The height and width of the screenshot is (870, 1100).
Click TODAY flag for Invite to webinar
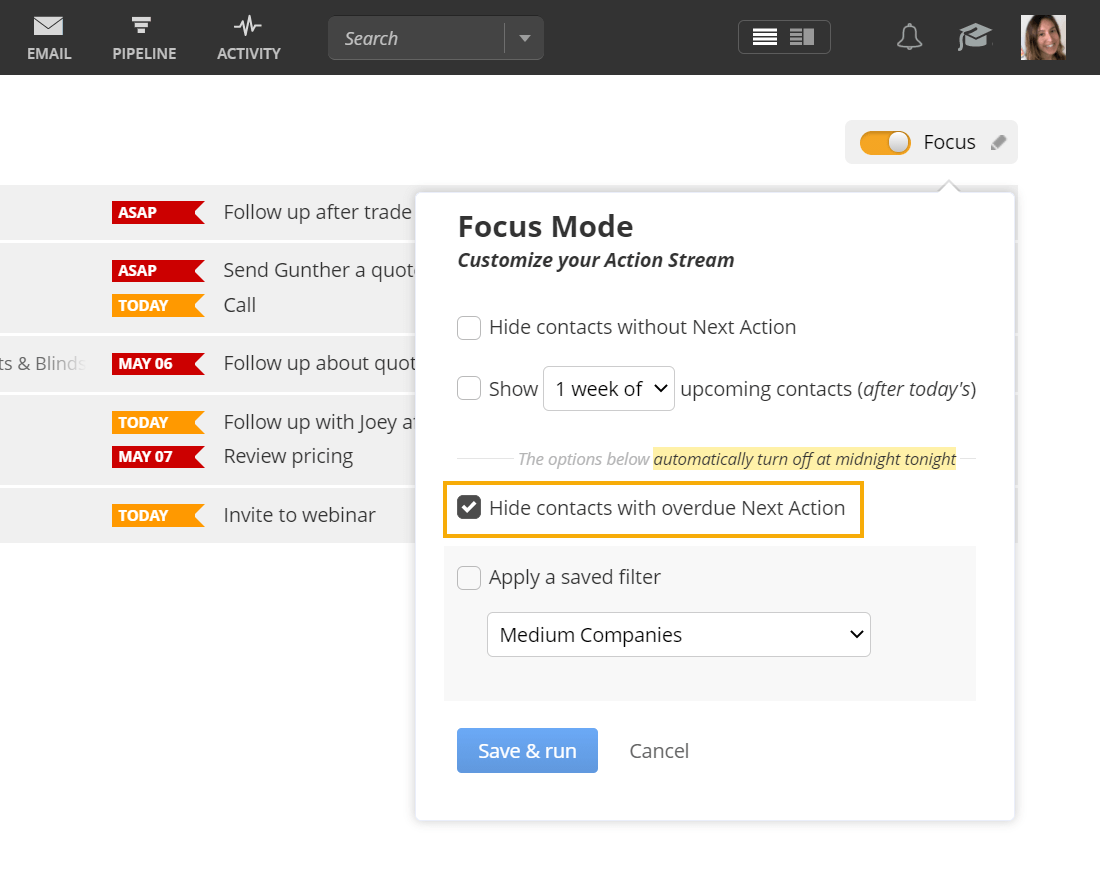pos(159,516)
